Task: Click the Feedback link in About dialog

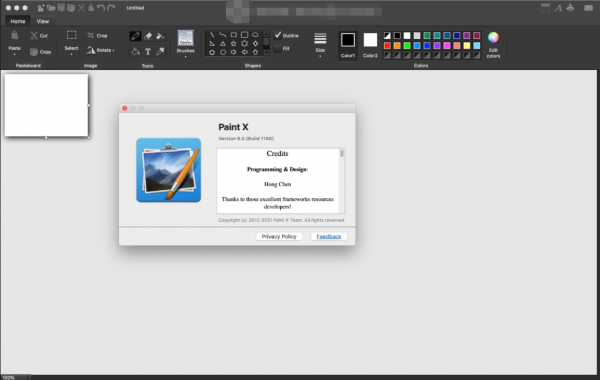Action: point(329,236)
